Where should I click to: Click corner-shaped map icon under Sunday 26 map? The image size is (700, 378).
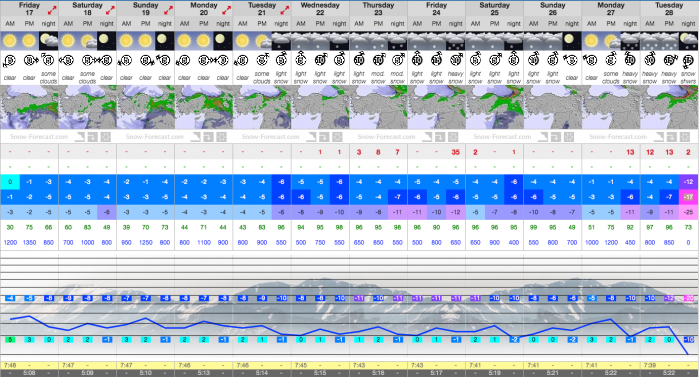[544, 137]
